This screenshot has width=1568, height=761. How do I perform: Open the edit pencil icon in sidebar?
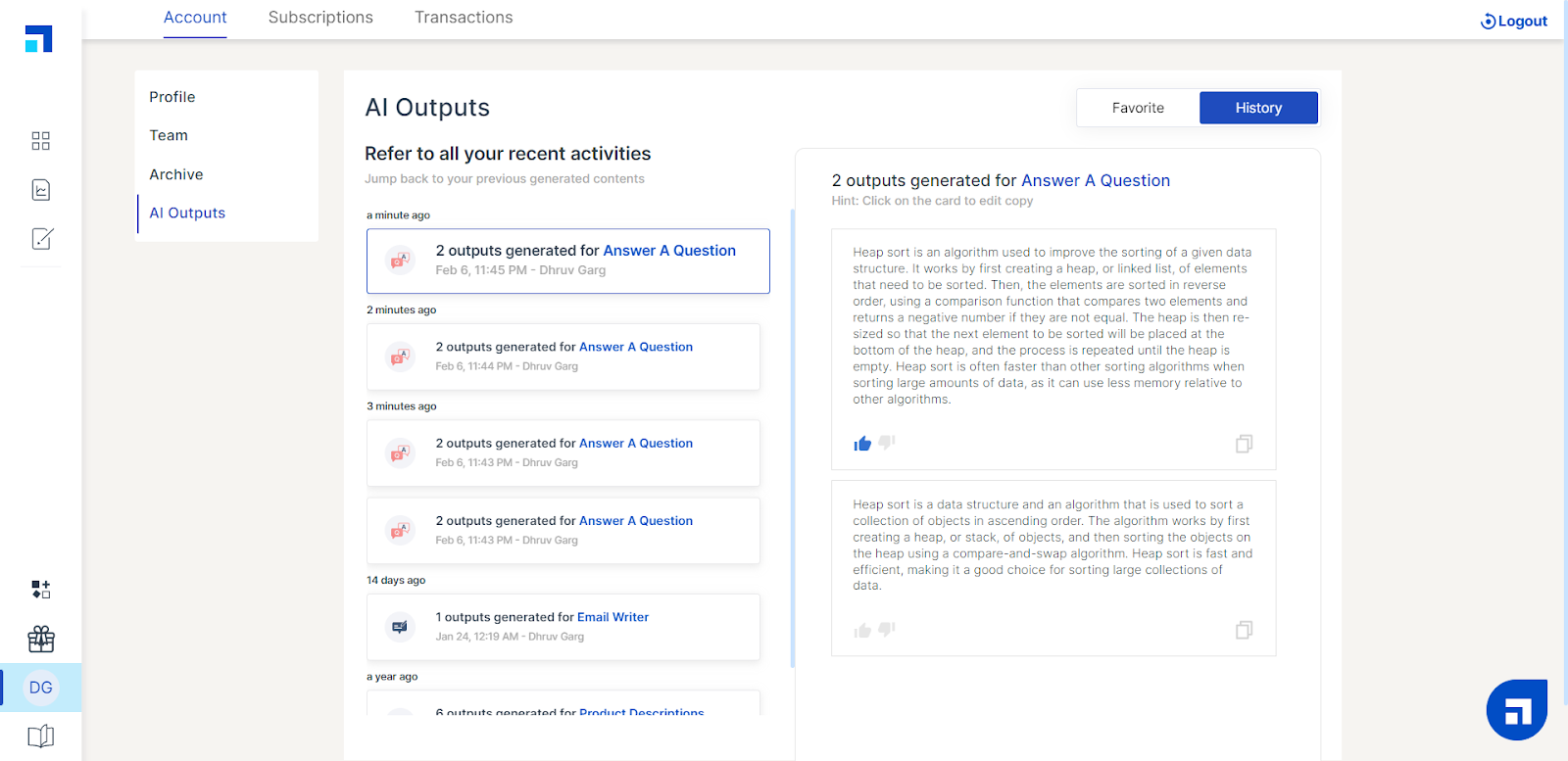point(41,239)
